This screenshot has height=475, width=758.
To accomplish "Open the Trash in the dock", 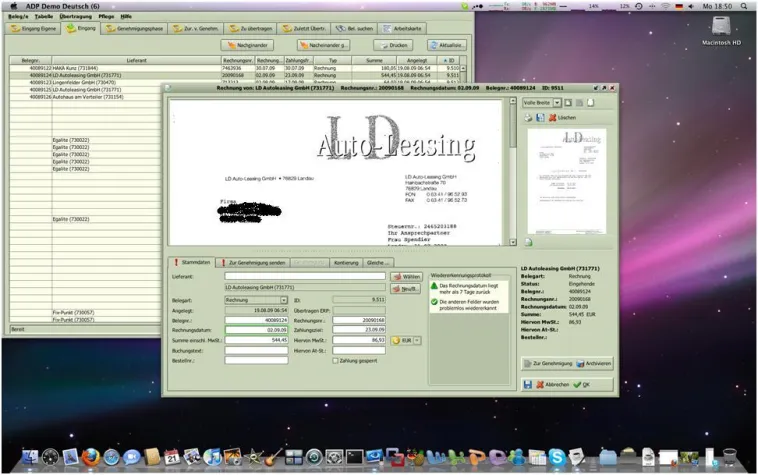I will [x=729, y=457].
